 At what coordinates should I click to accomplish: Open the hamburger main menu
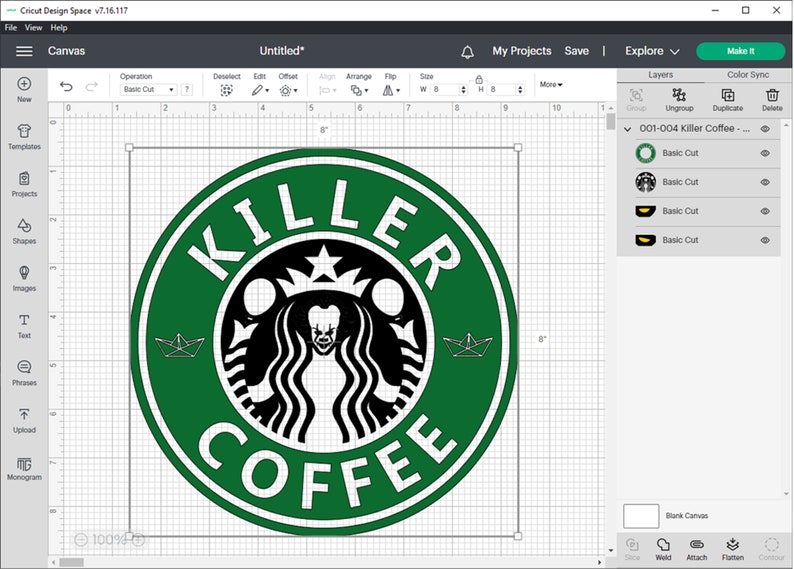click(x=24, y=51)
